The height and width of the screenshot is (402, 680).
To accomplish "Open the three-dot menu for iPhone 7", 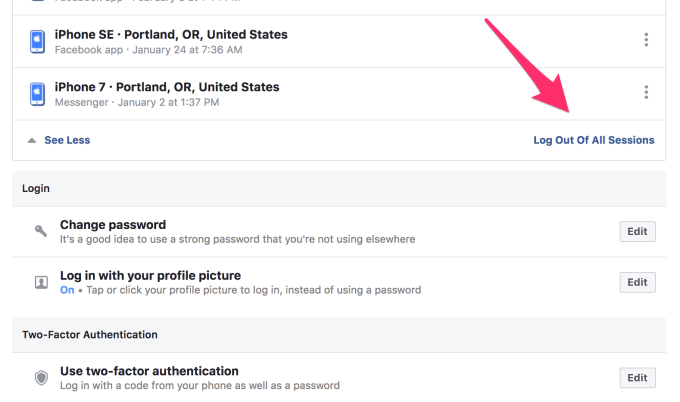I will 646,92.
